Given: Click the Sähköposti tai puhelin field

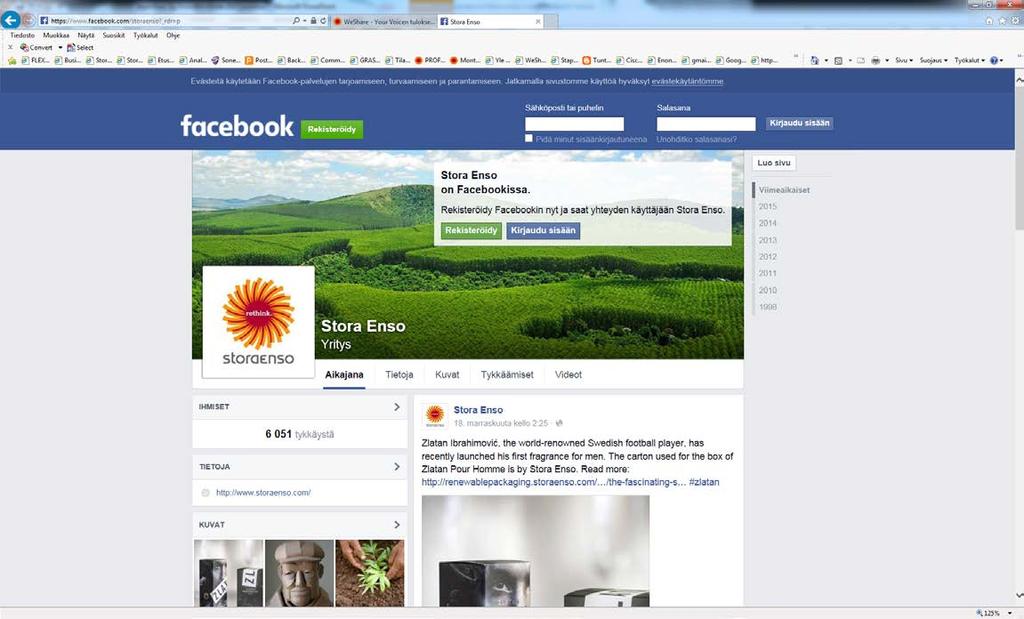Looking at the screenshot, I should click(x=575, y=124).
